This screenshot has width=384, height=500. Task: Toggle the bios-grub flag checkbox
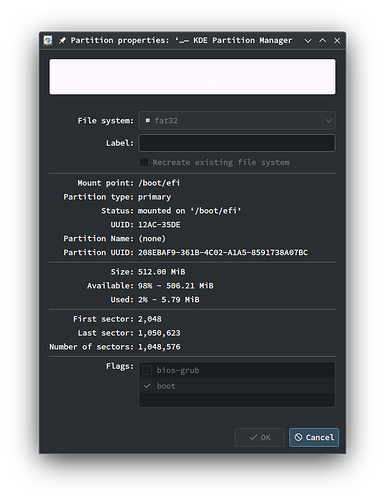pos(147,370)
